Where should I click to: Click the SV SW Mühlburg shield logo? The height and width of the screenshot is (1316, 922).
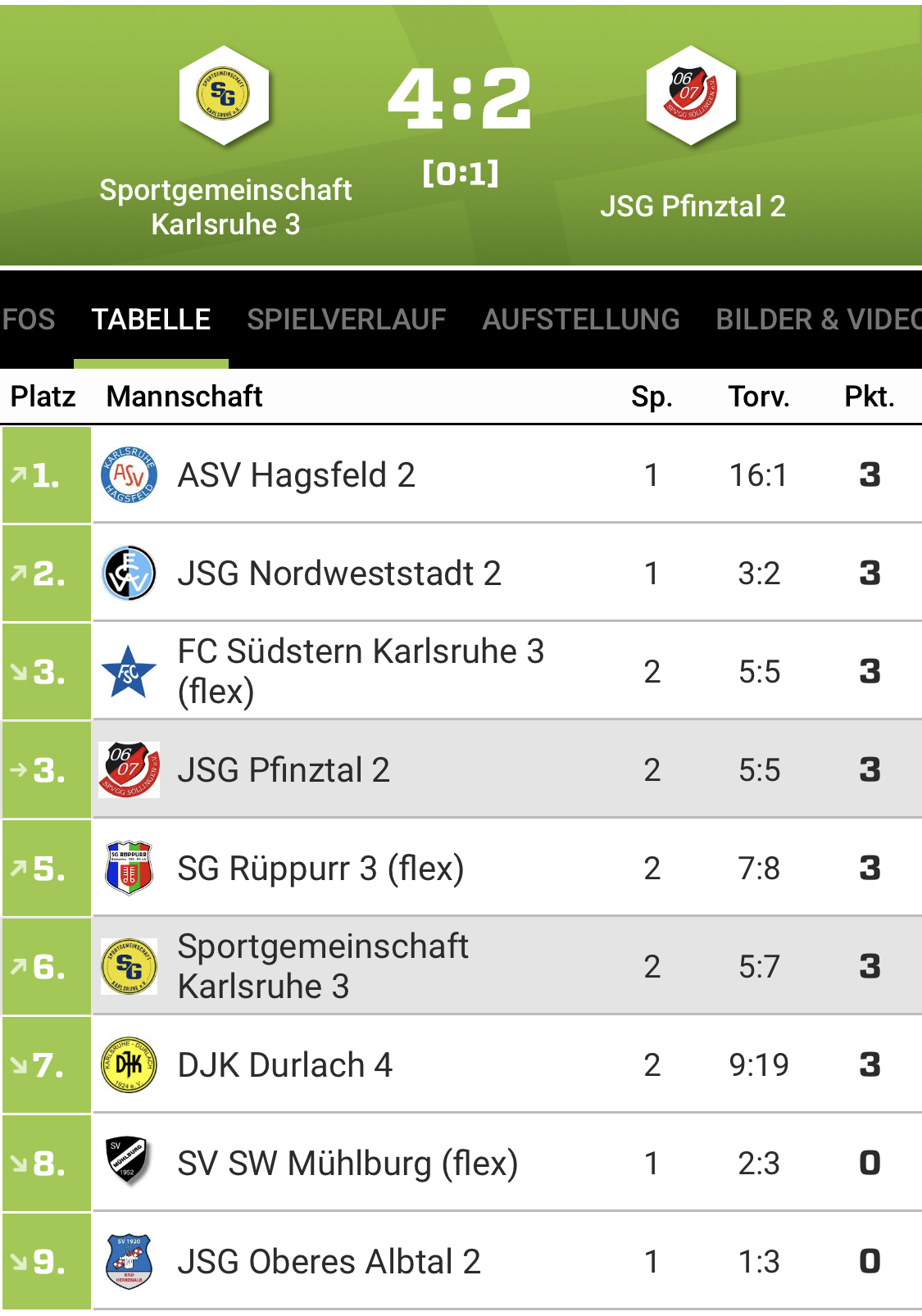pyautogui.click(x=129, y=1161)
